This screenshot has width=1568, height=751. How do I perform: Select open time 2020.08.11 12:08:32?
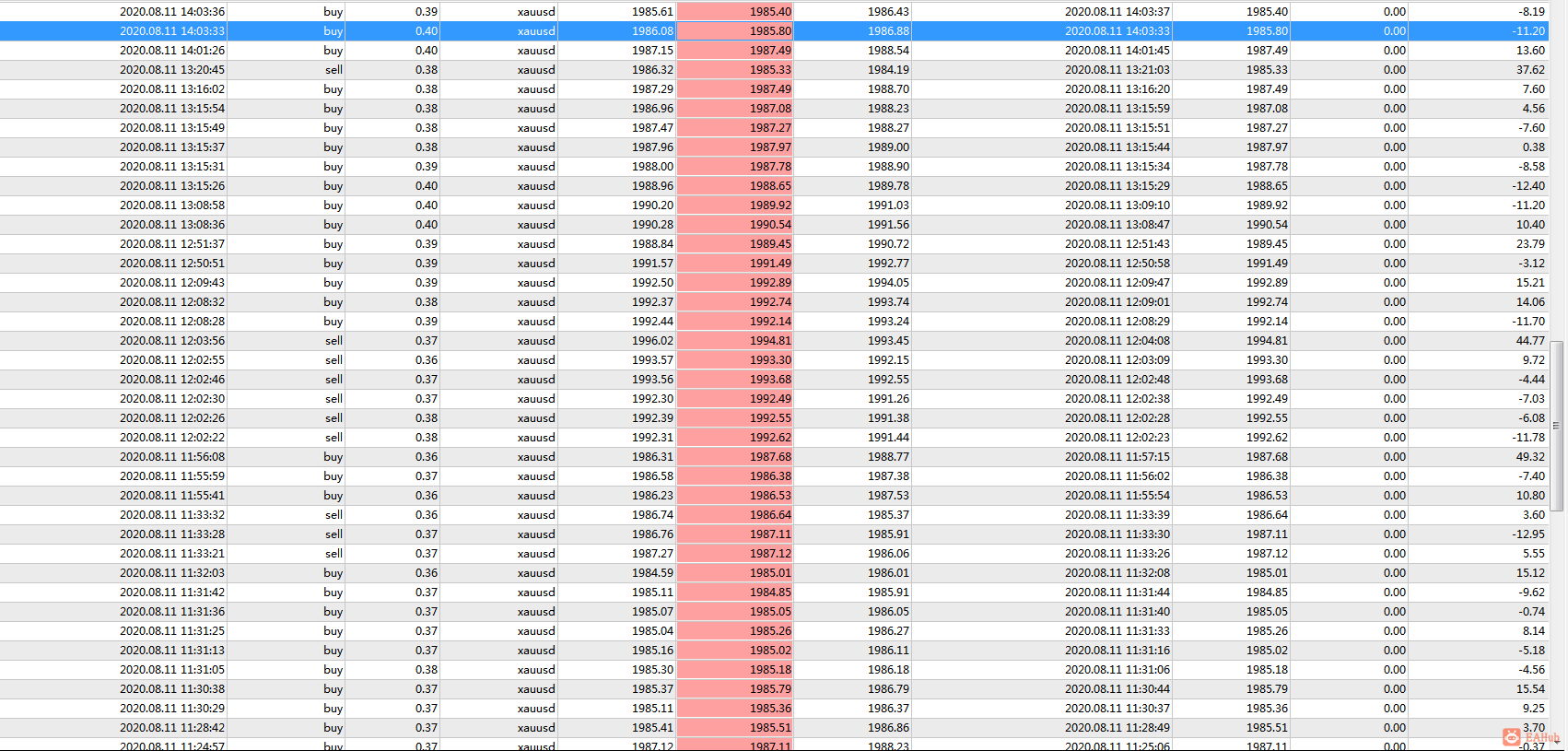[172, 302]
